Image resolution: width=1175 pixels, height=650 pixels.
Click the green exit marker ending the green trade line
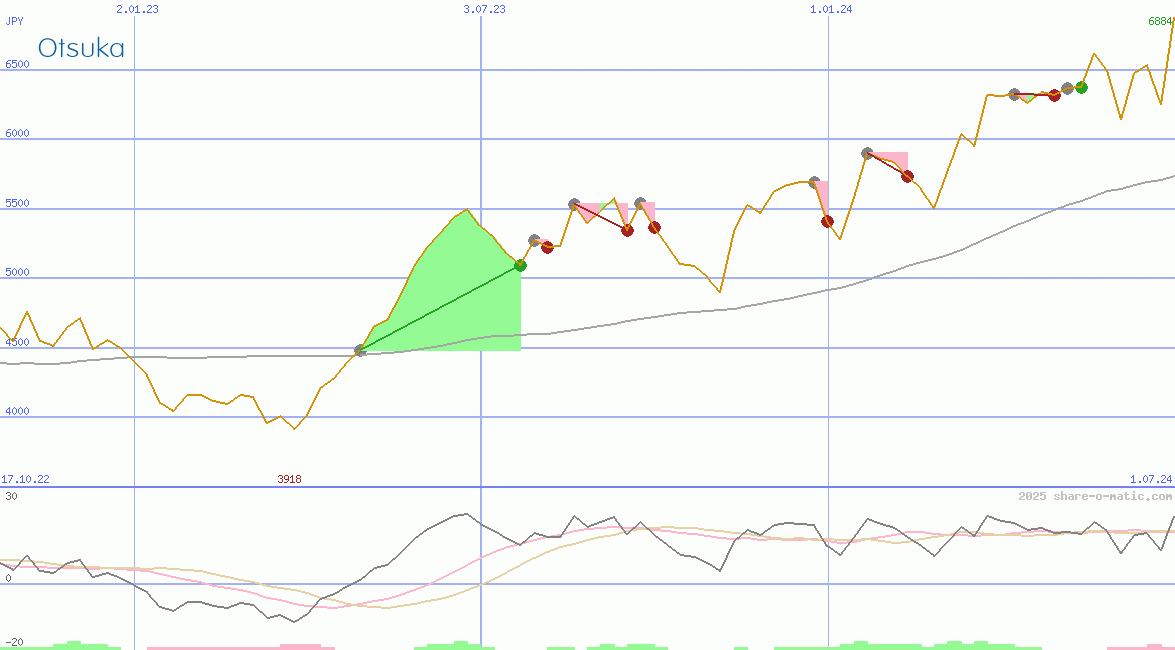(520, 265)
